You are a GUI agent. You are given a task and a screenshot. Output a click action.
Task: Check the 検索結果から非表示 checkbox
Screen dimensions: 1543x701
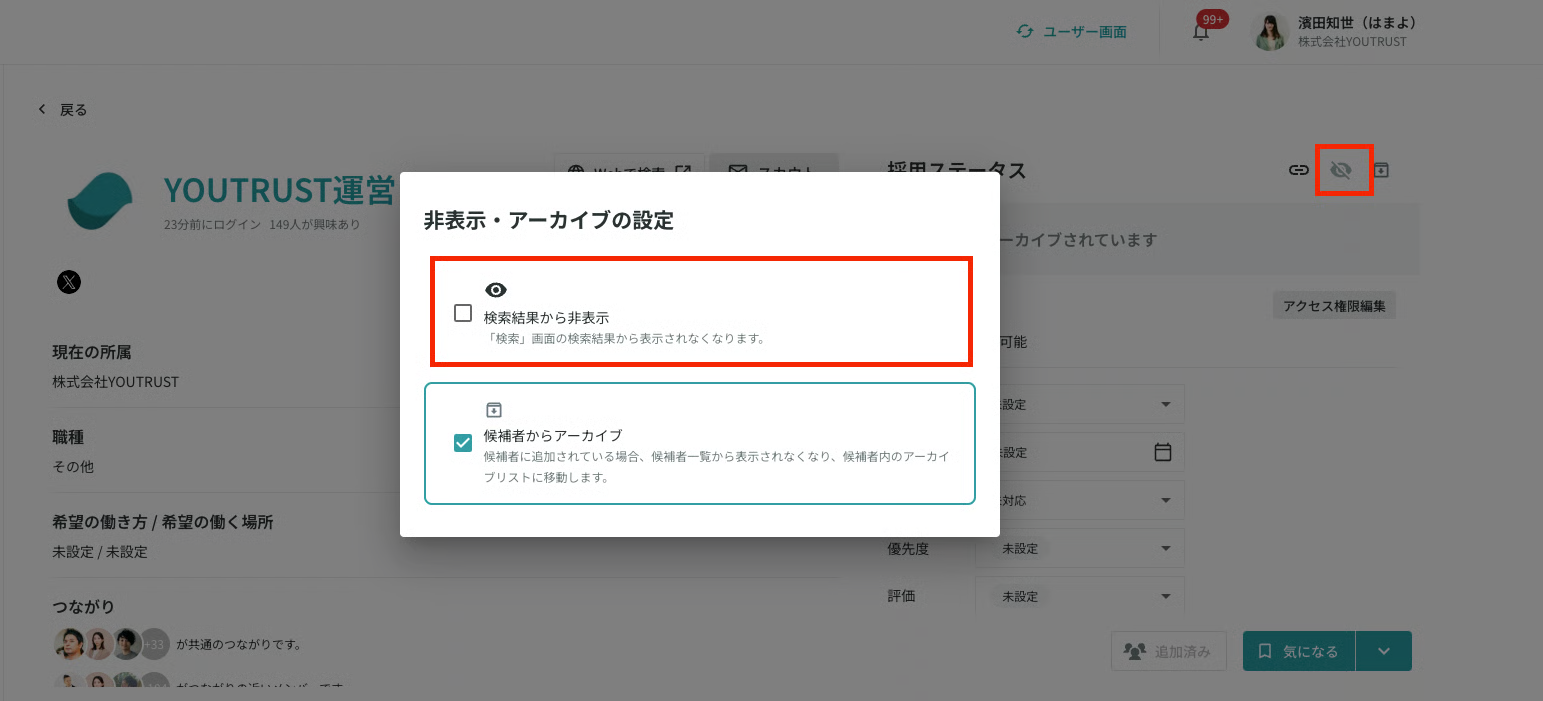pos(463,313)
